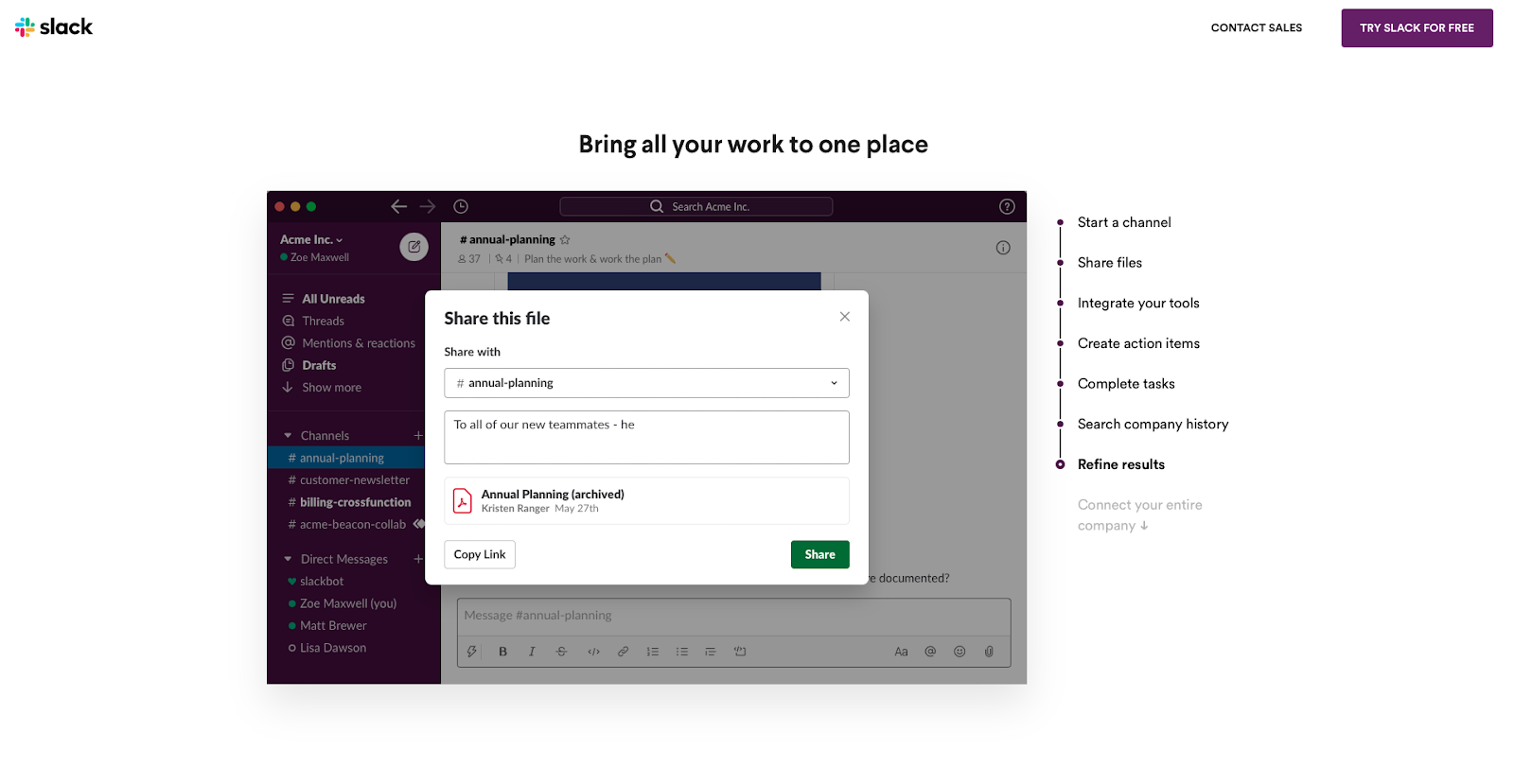Open Contact Sales link
The height and width of the screenshot is (784, 1514).
pyautogui.click(x=1256, y=28)
